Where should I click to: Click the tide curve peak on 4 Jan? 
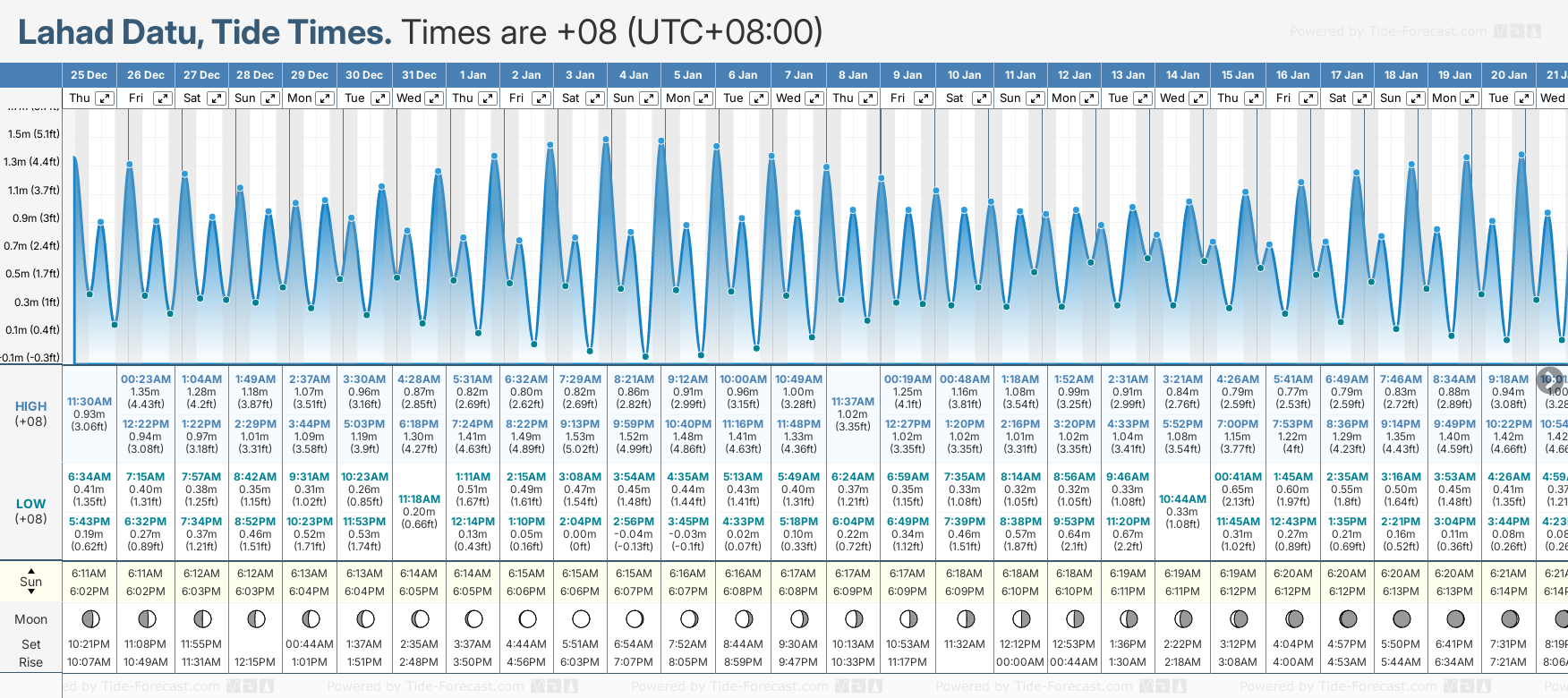click(x=660, y=140)
